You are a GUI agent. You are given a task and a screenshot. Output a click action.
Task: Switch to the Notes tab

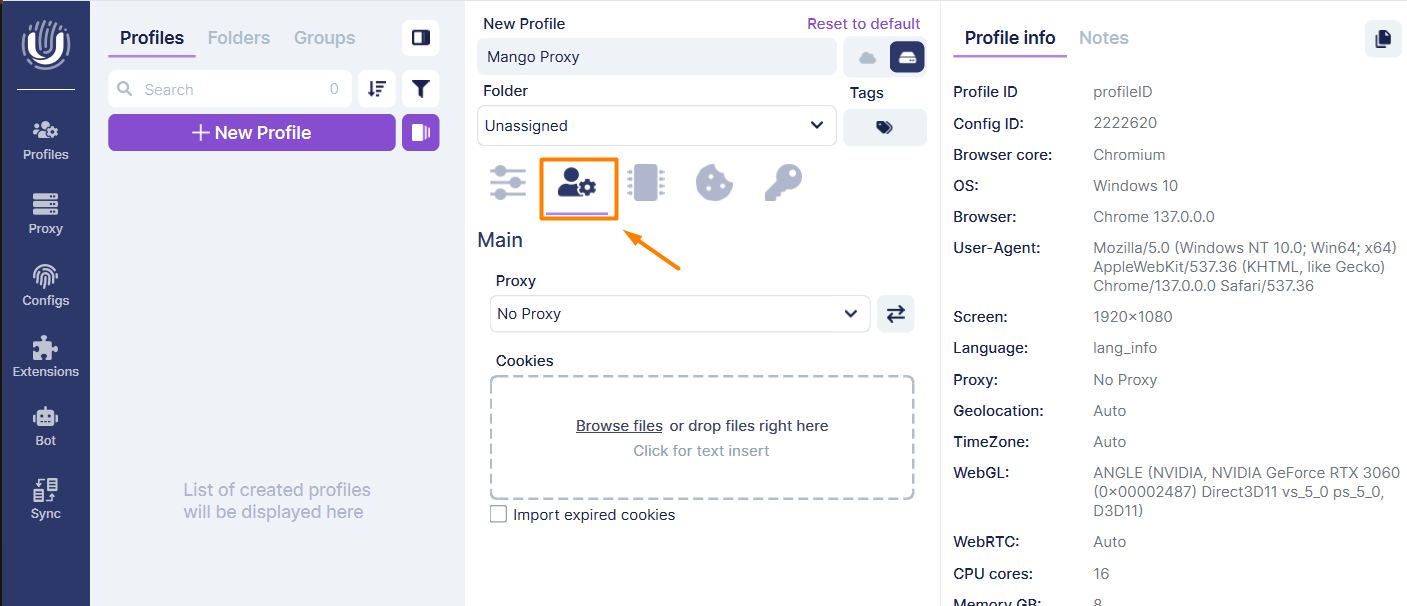pos(1104,38)
